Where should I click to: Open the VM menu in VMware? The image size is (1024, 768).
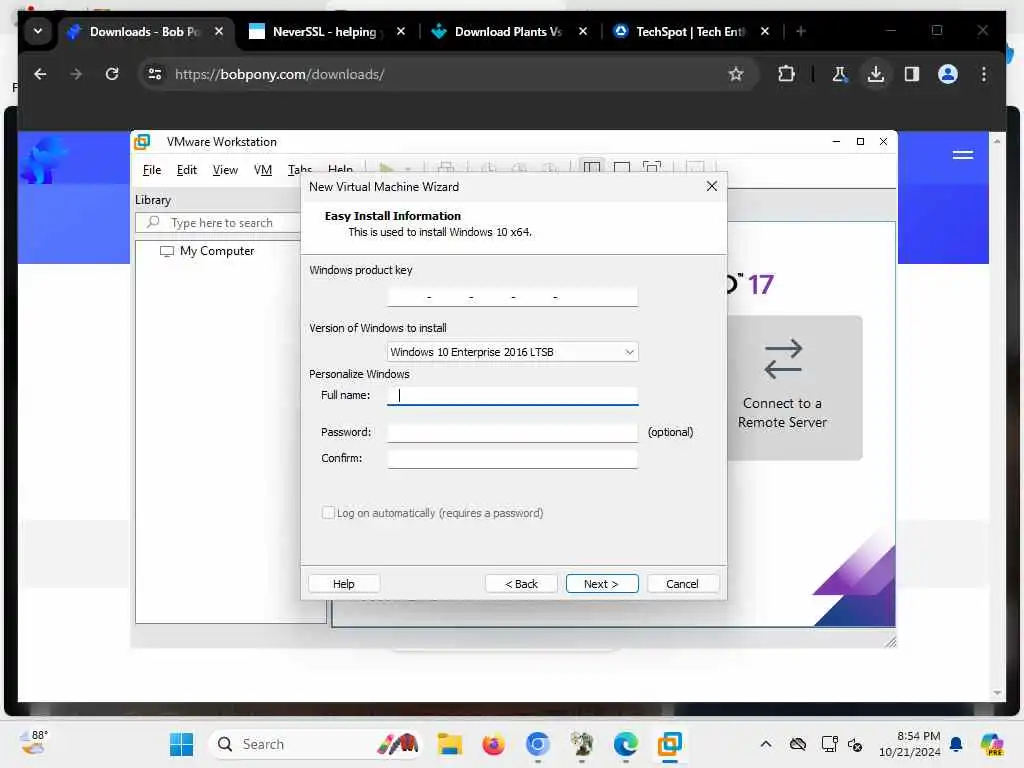[x=263, y=170]
